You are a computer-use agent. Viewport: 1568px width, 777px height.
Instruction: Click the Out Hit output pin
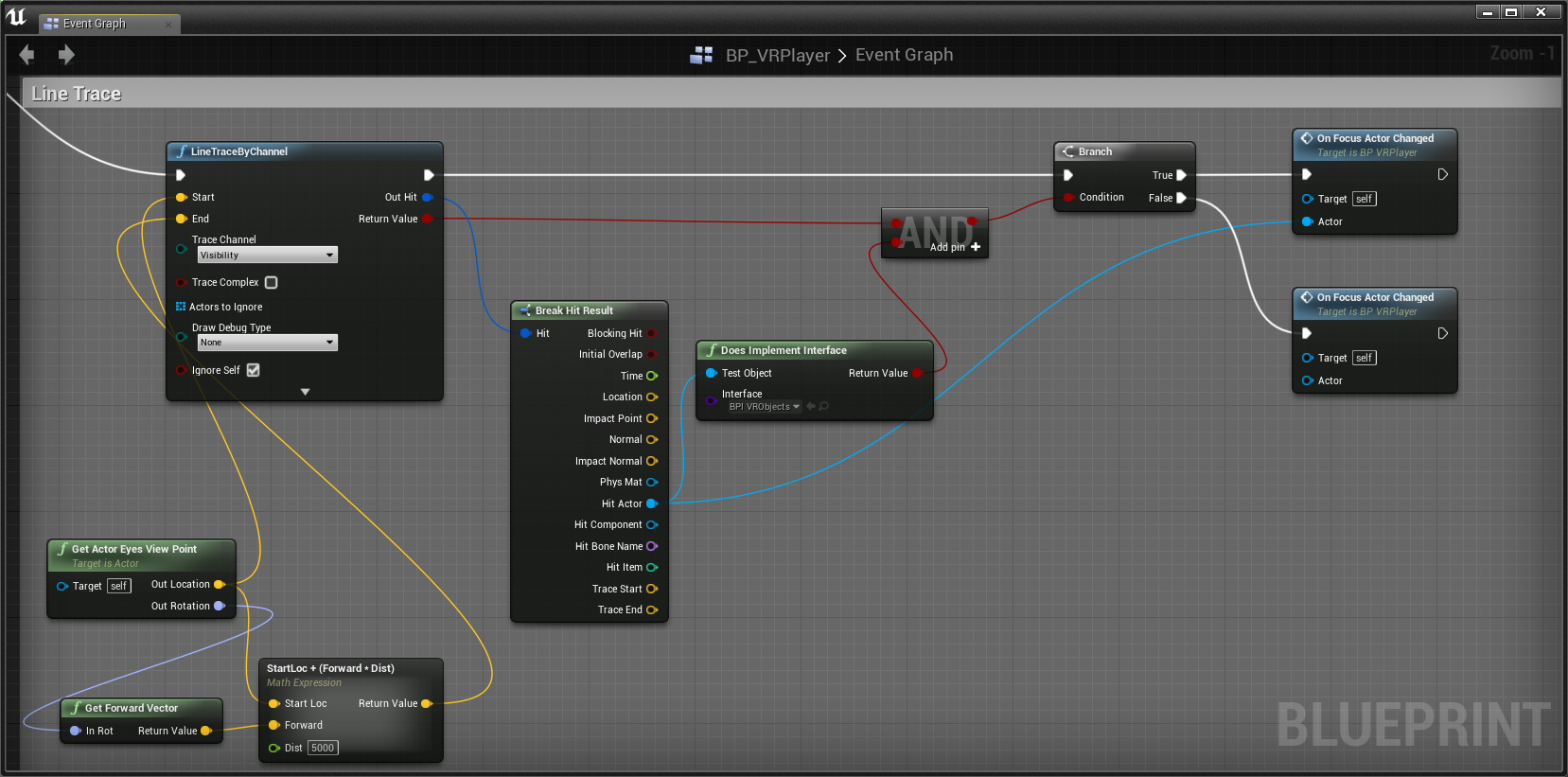coord(428,197)
